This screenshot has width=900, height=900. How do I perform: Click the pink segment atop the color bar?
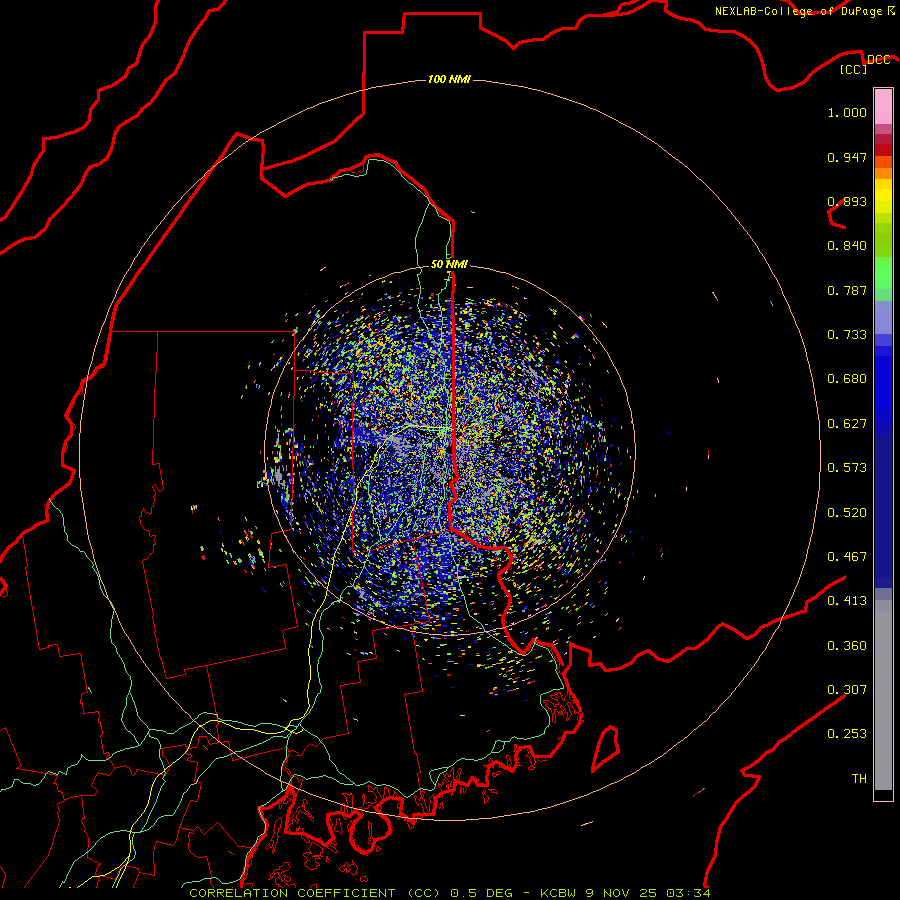[x=883, y=107]
